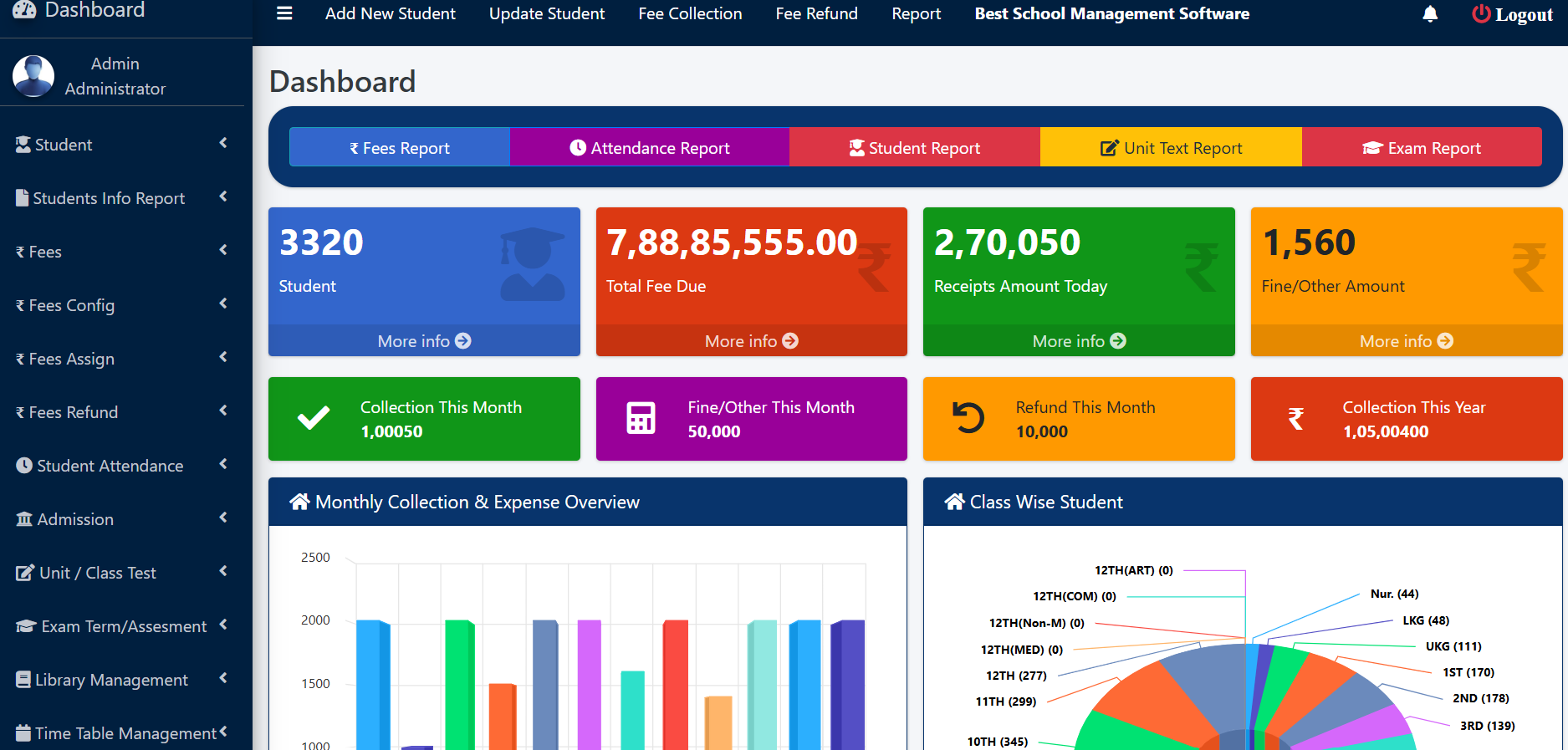
Task: Click Best School Management Software title
Action: coord(1112,14)
